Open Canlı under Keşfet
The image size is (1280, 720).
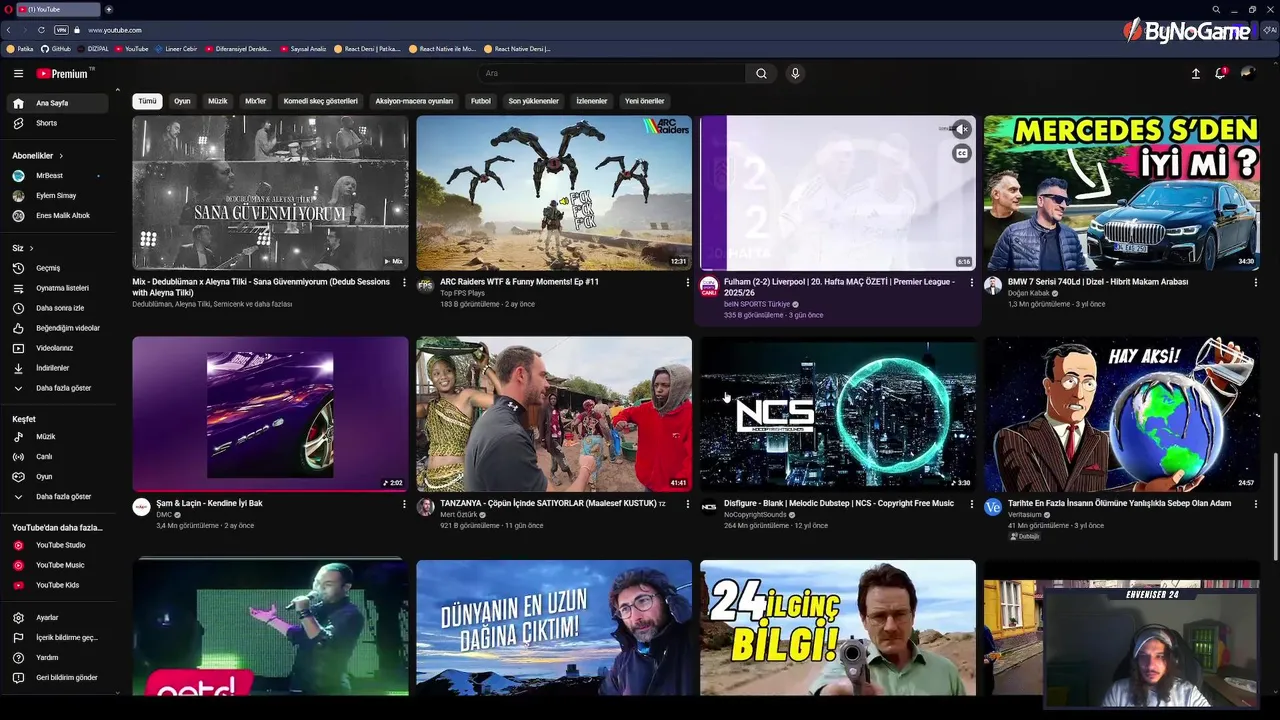coord(58,457)
